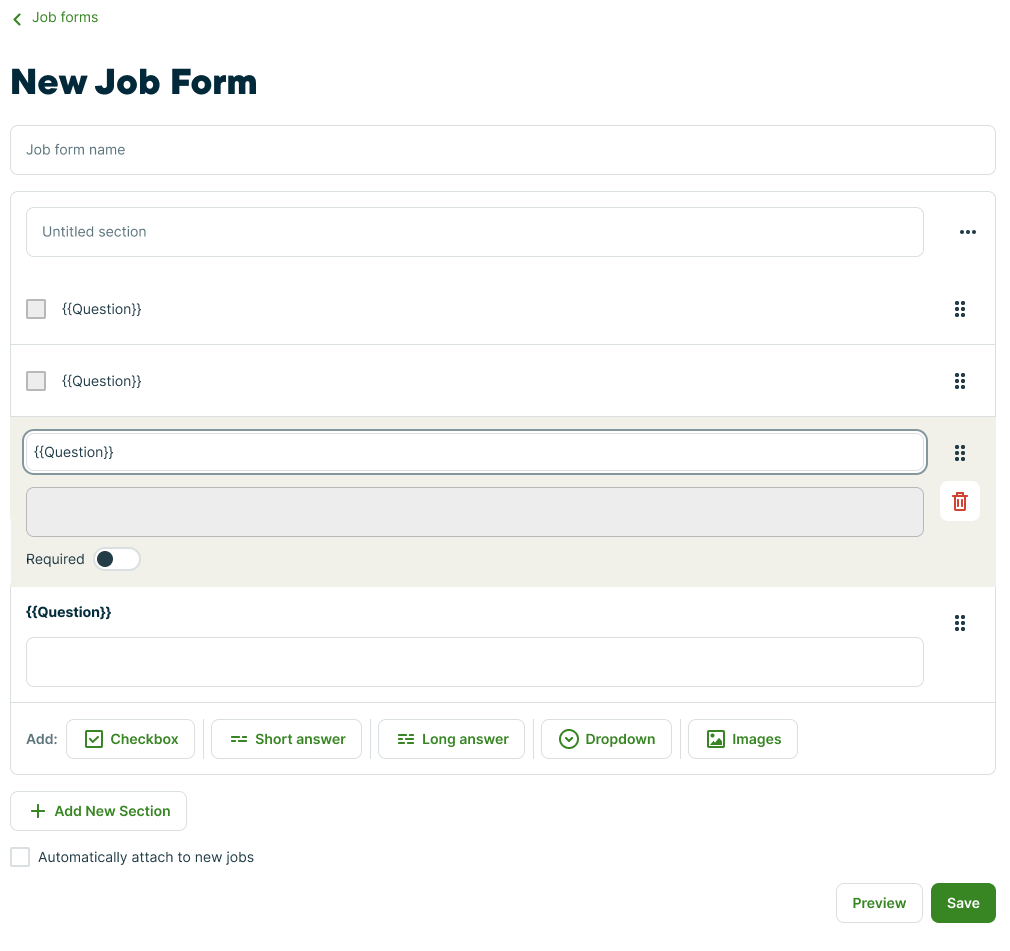The image size is (1010, 951).
Task: Click the drag handle of the bold {{Question}} row
Action: (960, 623)
